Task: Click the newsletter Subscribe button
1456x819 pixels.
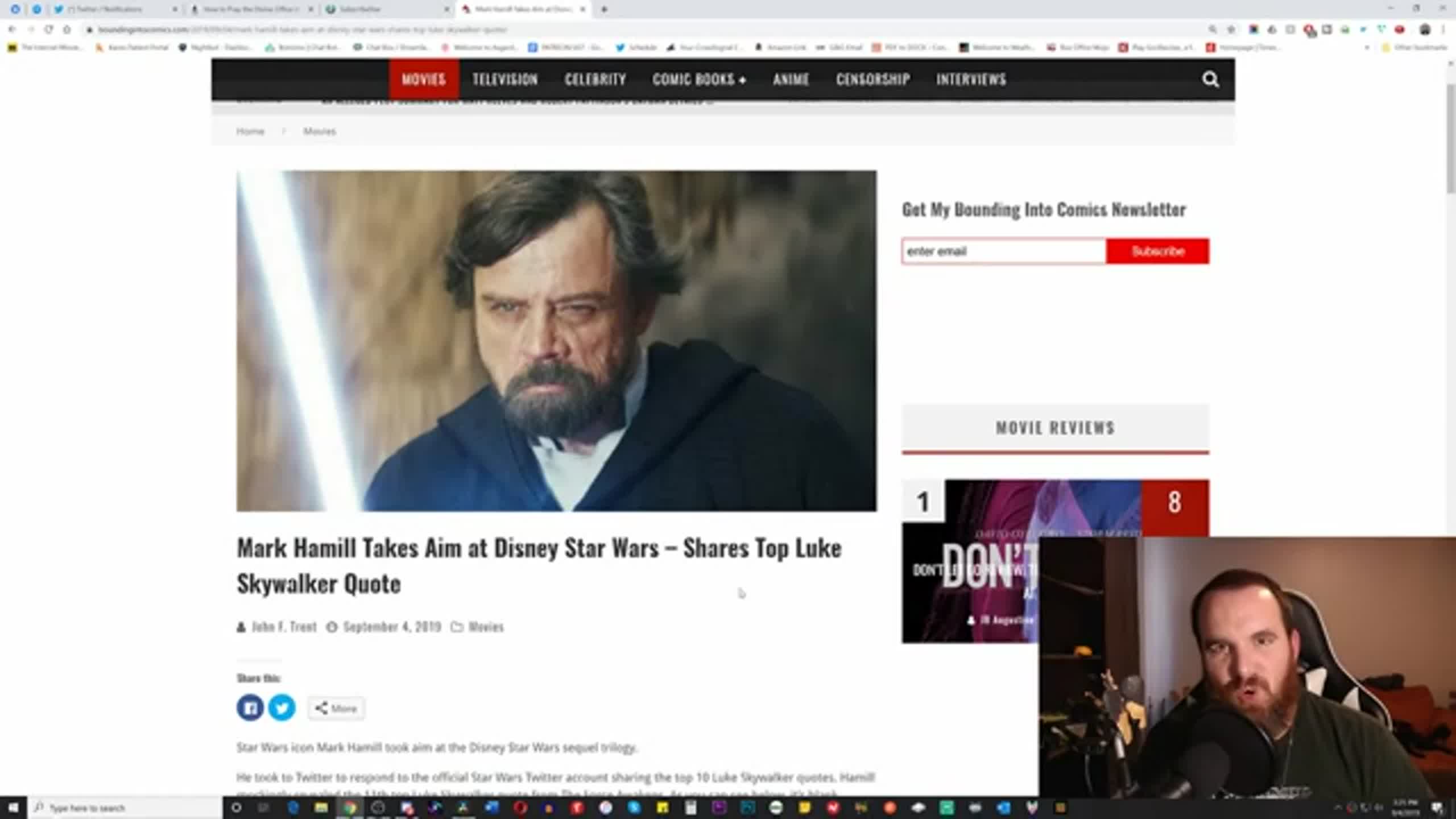Action: coord(1158,251)
